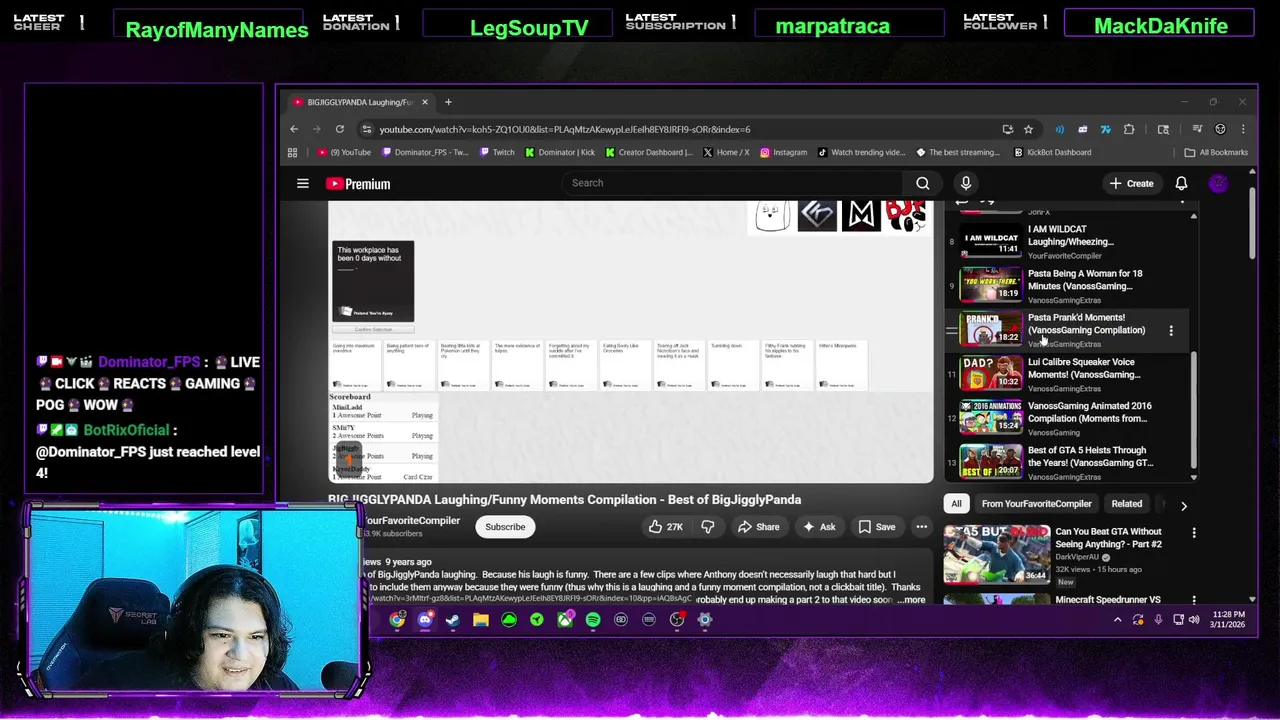Open the Home / X bookmark

pyautogui.click(x=726, y=153)
